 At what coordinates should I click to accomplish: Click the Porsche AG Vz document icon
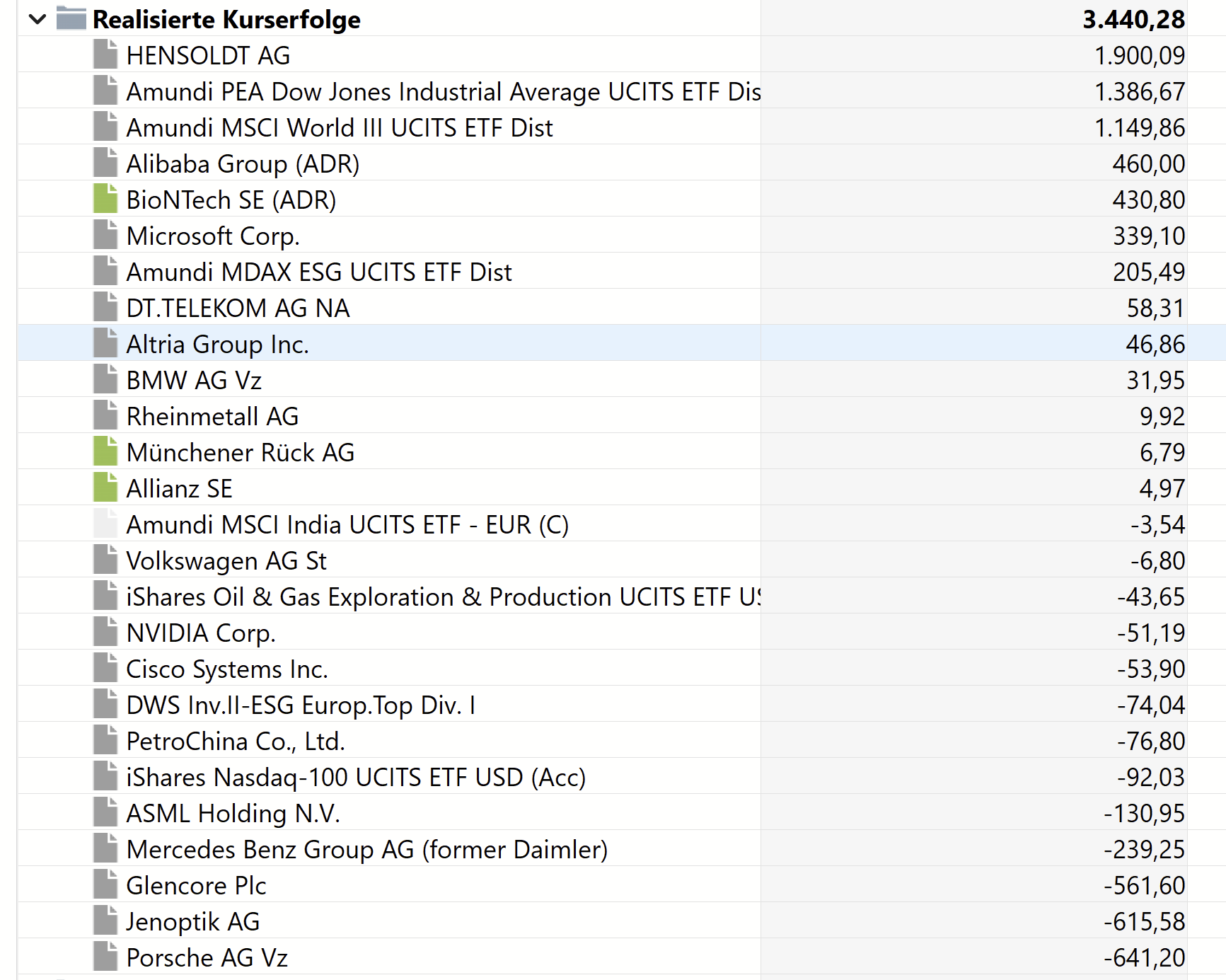[105, 957]
